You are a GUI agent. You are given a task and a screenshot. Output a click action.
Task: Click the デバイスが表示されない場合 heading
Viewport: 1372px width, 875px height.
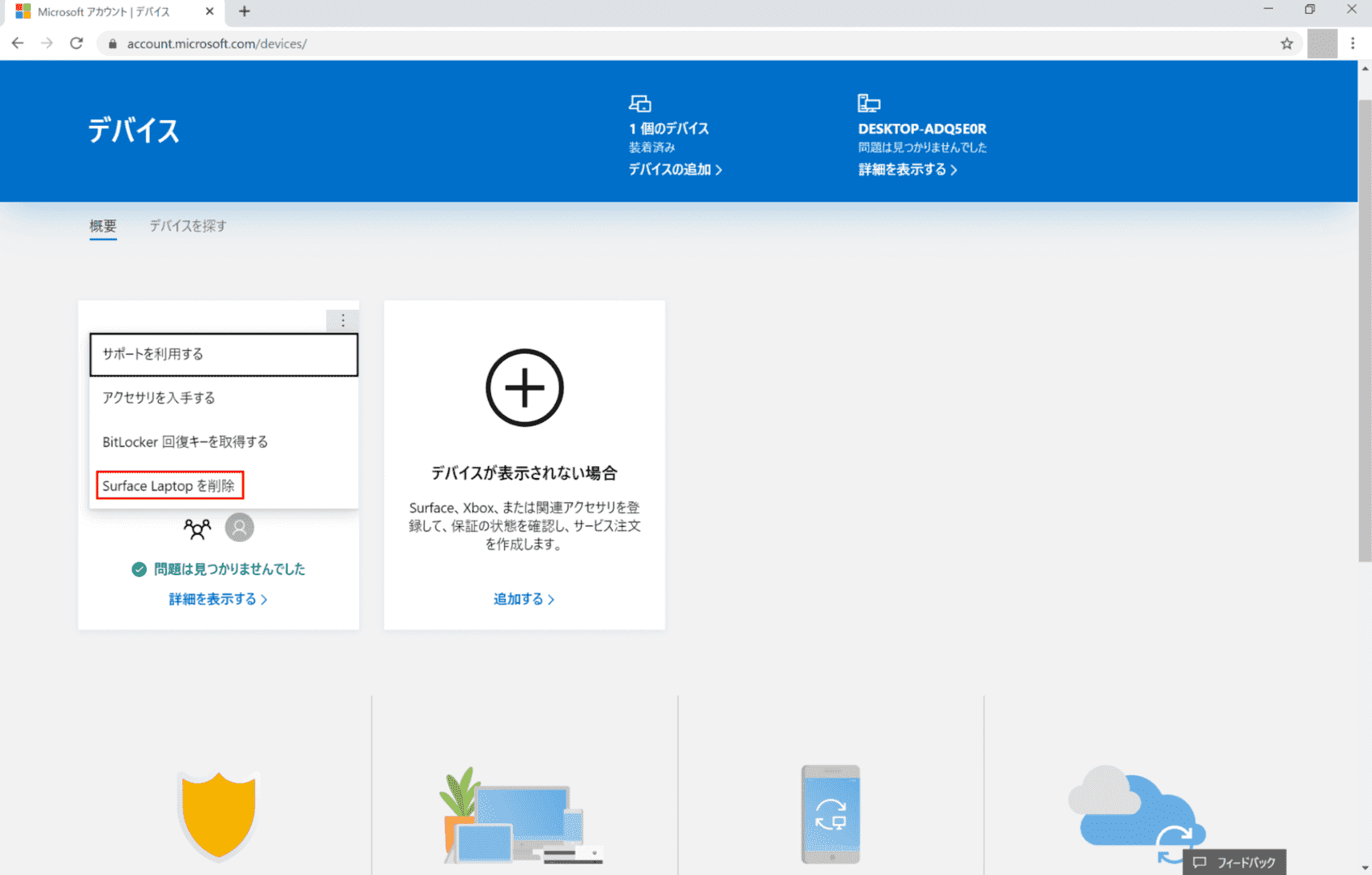(x=524, y=473)
